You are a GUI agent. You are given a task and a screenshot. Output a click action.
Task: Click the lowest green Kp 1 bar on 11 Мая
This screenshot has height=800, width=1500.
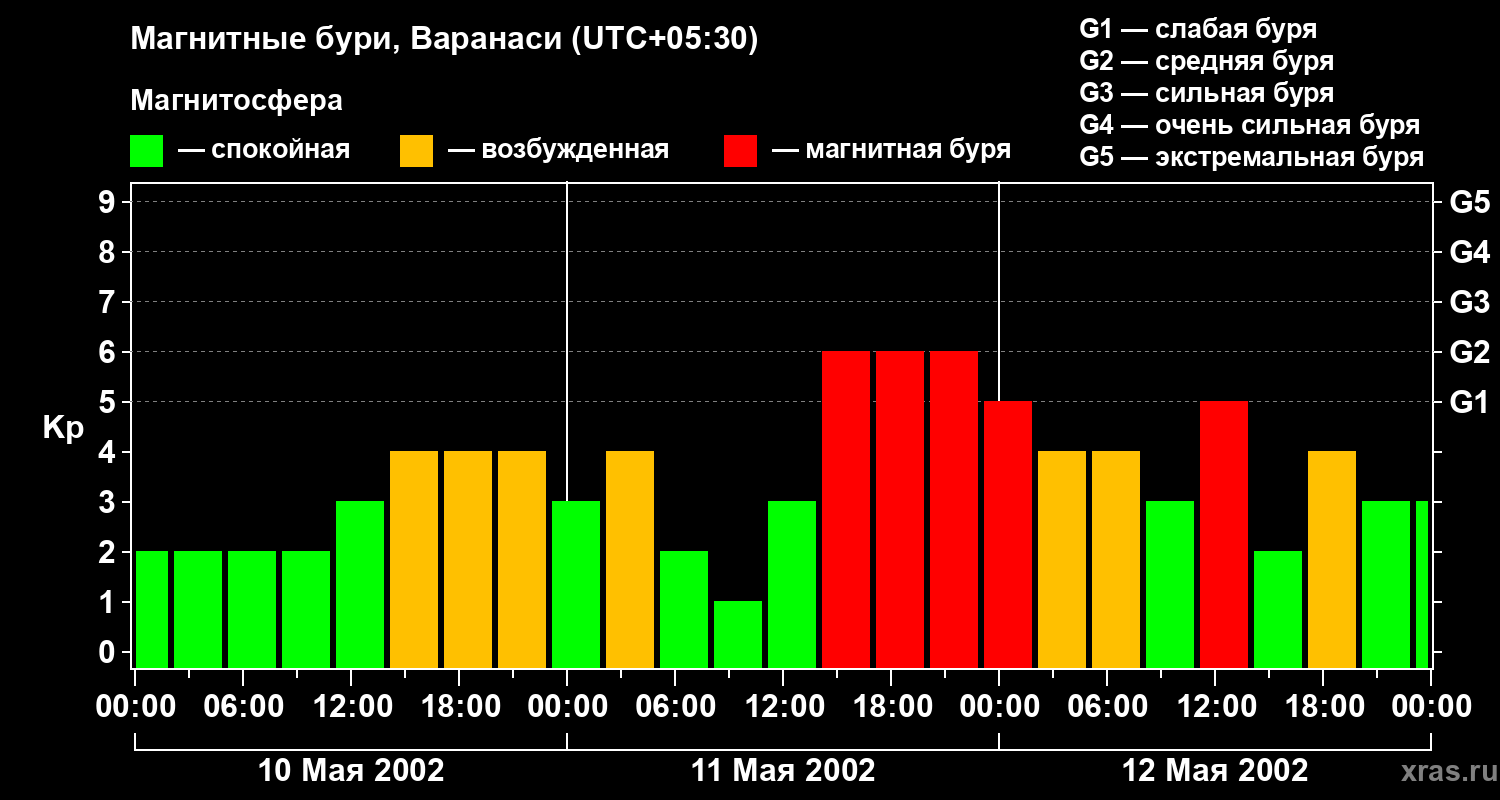pyautogui.click(x=738, y=634)
